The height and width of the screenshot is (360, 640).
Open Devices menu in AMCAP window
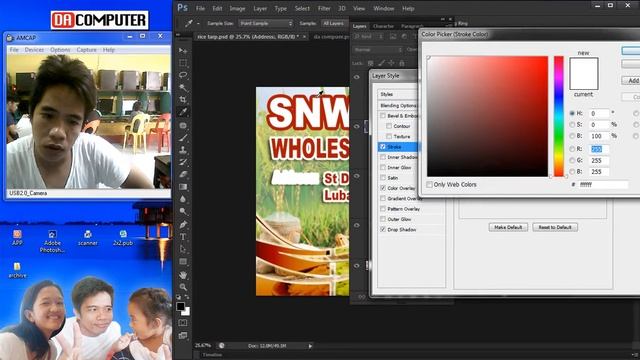click(x=34, y=50)
